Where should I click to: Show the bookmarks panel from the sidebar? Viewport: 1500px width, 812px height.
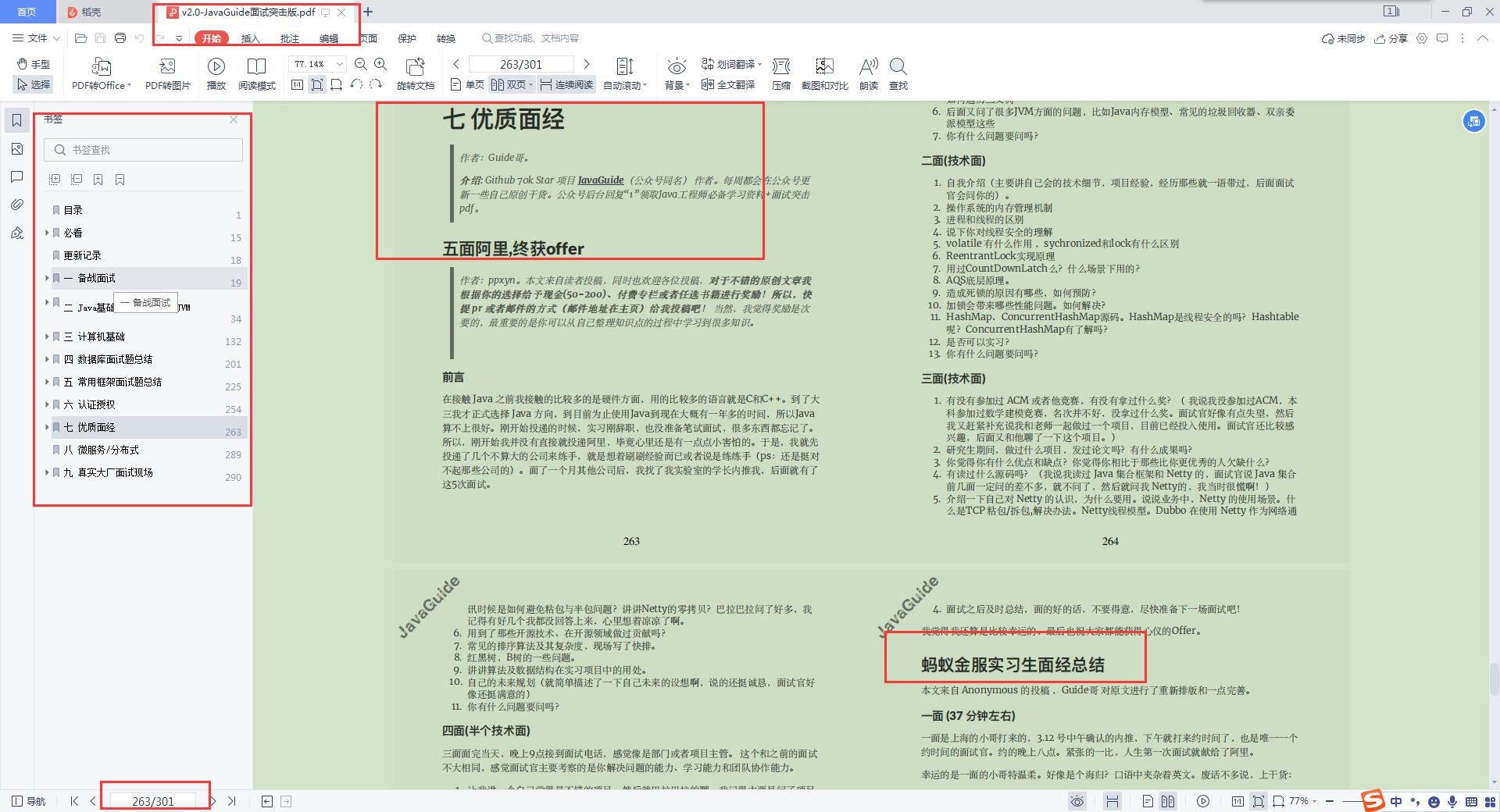click(16, 120)
